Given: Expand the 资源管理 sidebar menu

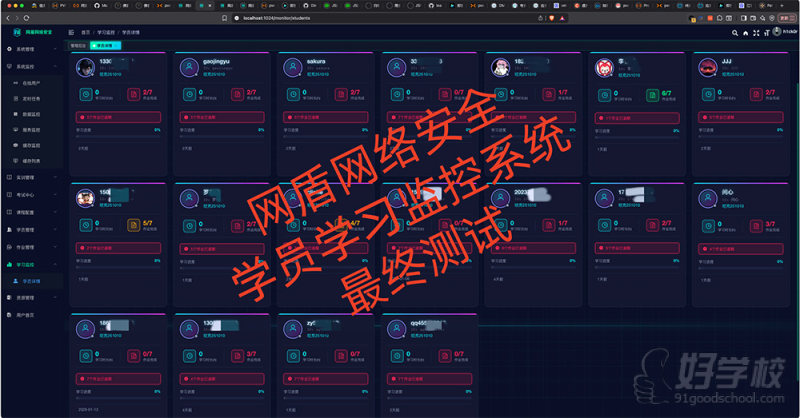Looking at the screenshot, I should (32, 298).
